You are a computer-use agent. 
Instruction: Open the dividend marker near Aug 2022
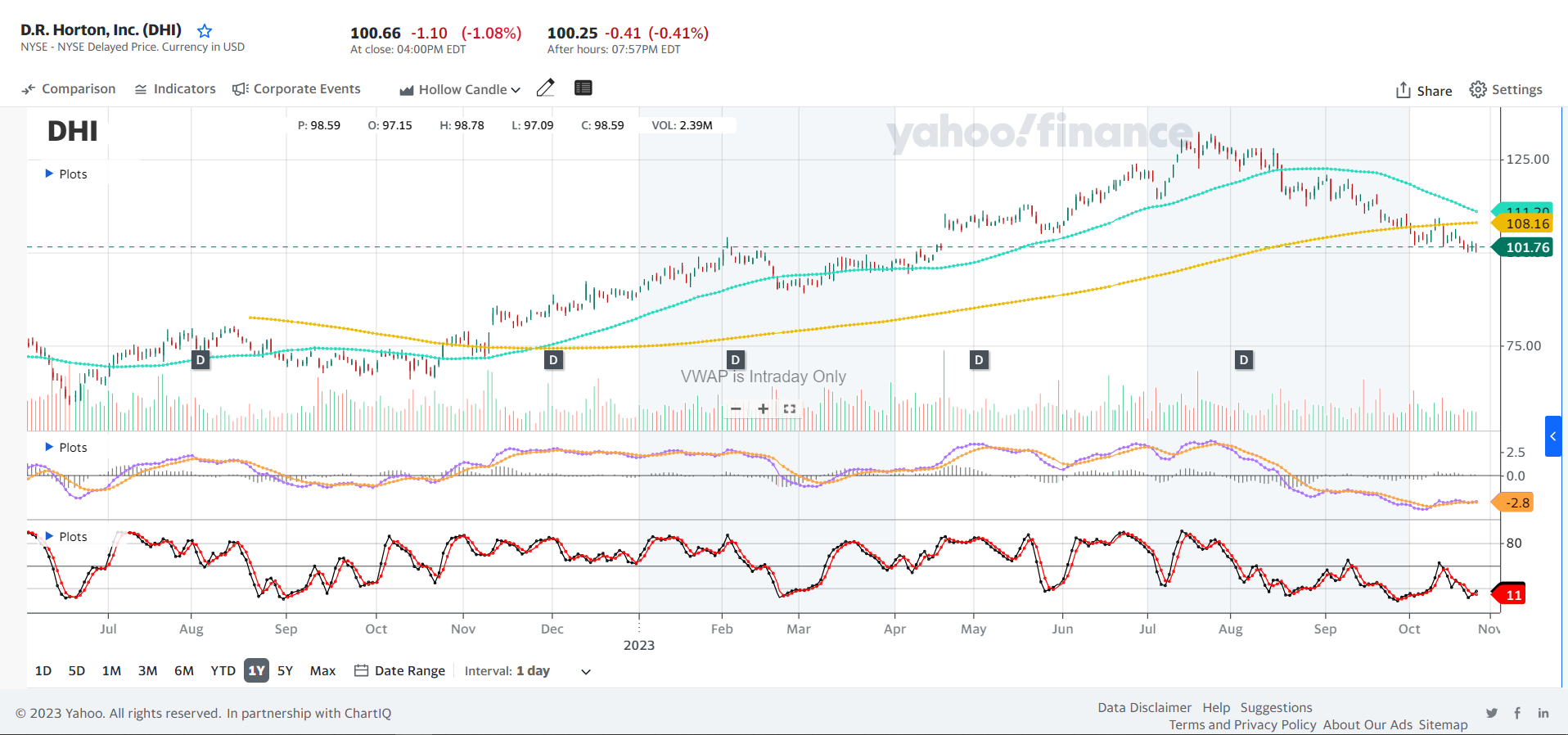201,359
